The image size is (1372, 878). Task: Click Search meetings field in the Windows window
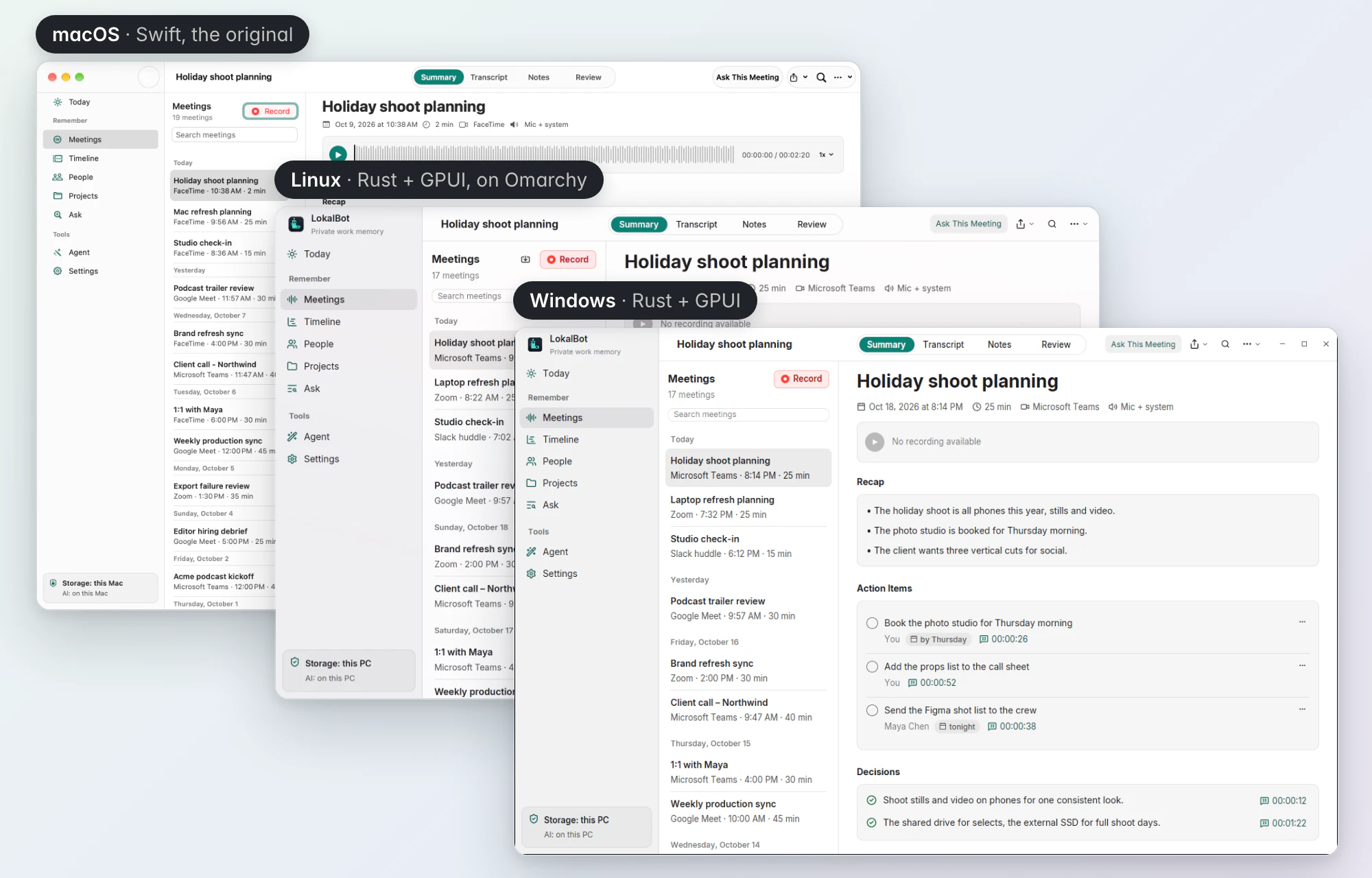(x=748, y=414)
